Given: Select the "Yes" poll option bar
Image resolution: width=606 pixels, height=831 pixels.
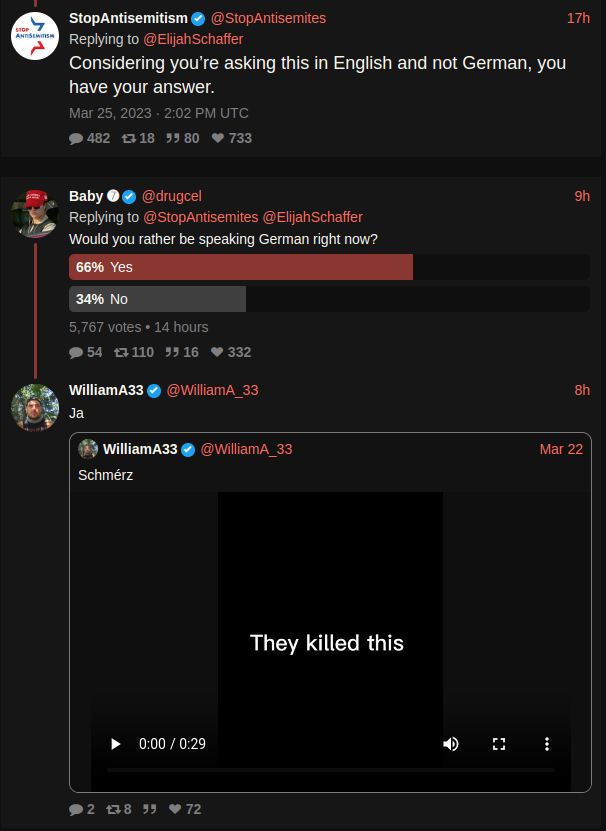Looking at the screenshot, I should click(x=241, y=267).
